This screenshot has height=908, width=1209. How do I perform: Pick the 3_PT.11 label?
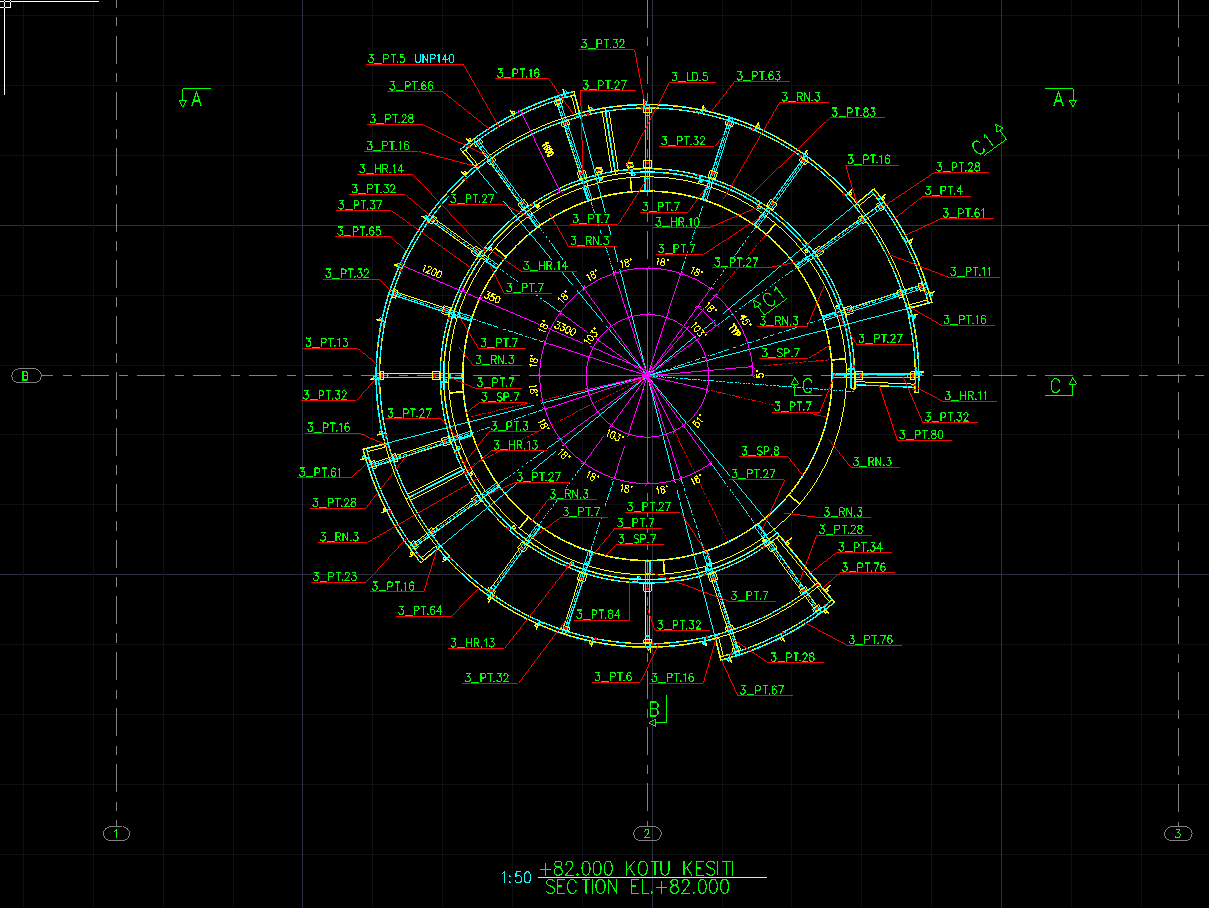coord(971,271)
